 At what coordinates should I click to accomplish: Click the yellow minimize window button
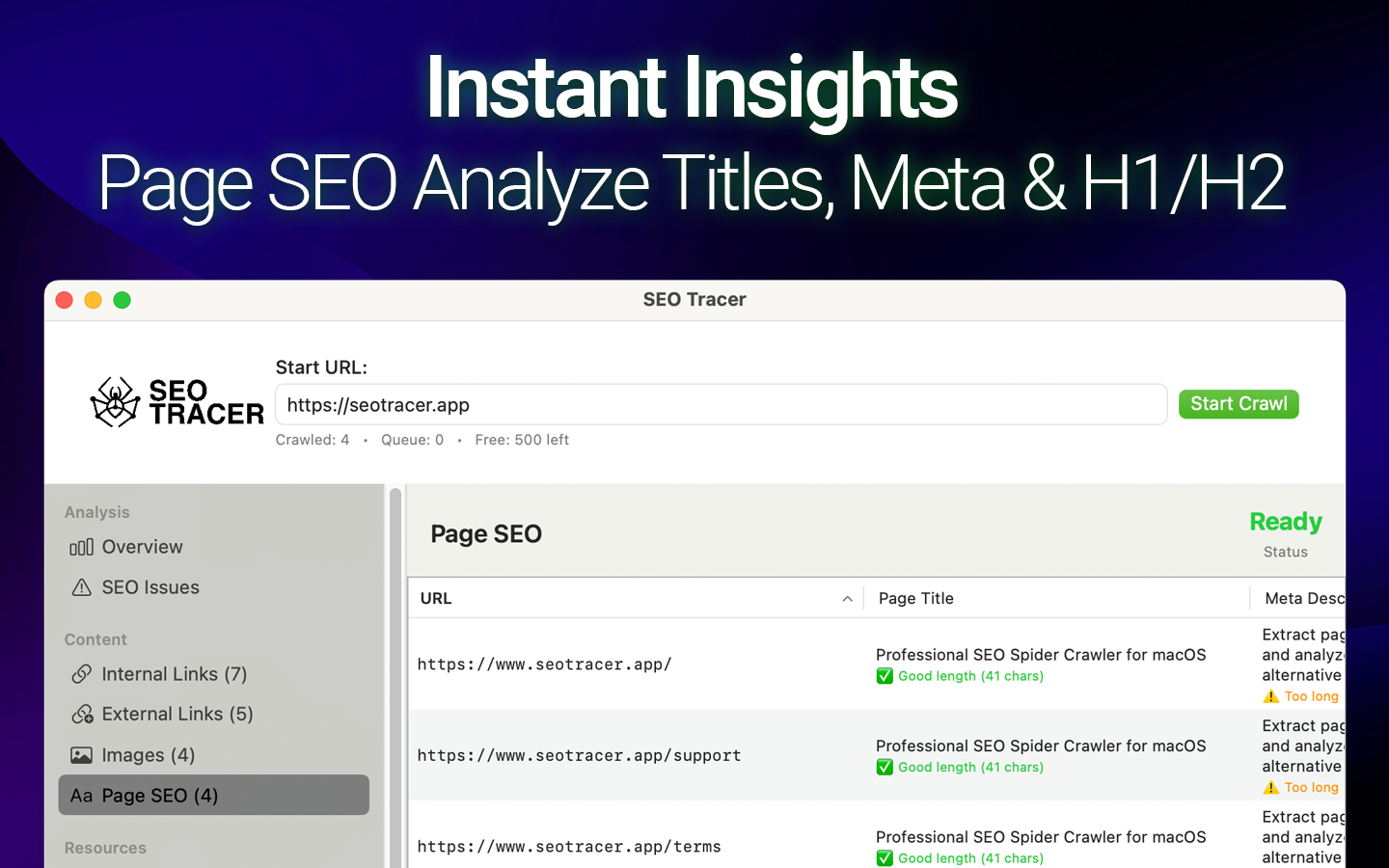pyautogui.click(x=94, y=300)
